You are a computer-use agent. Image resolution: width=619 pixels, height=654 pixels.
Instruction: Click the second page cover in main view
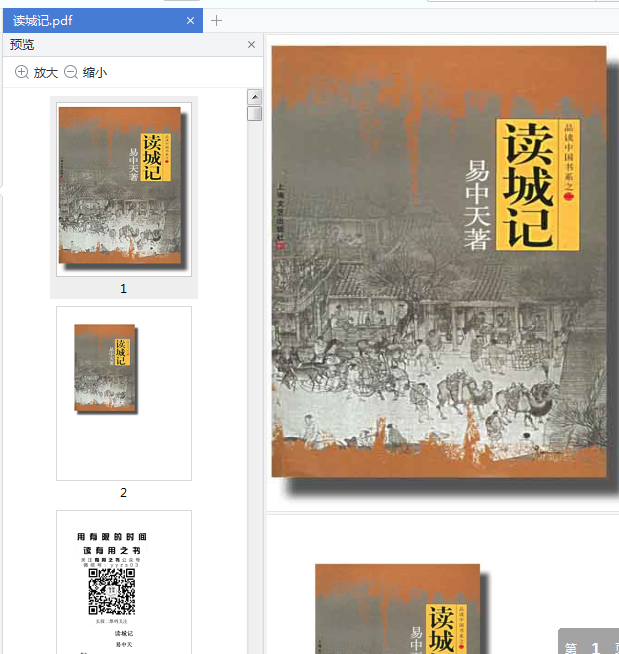(398, 609)
